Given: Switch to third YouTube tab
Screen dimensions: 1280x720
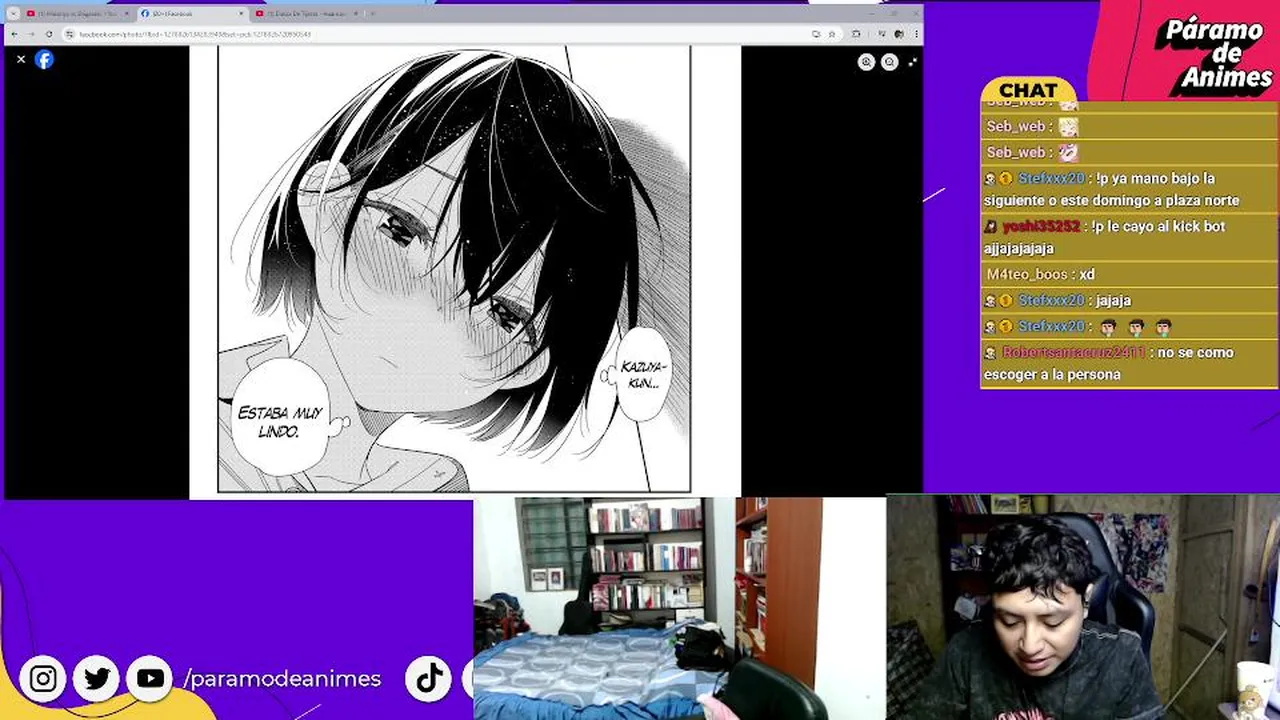Looking at the screenshot, I should coord(306,14).
